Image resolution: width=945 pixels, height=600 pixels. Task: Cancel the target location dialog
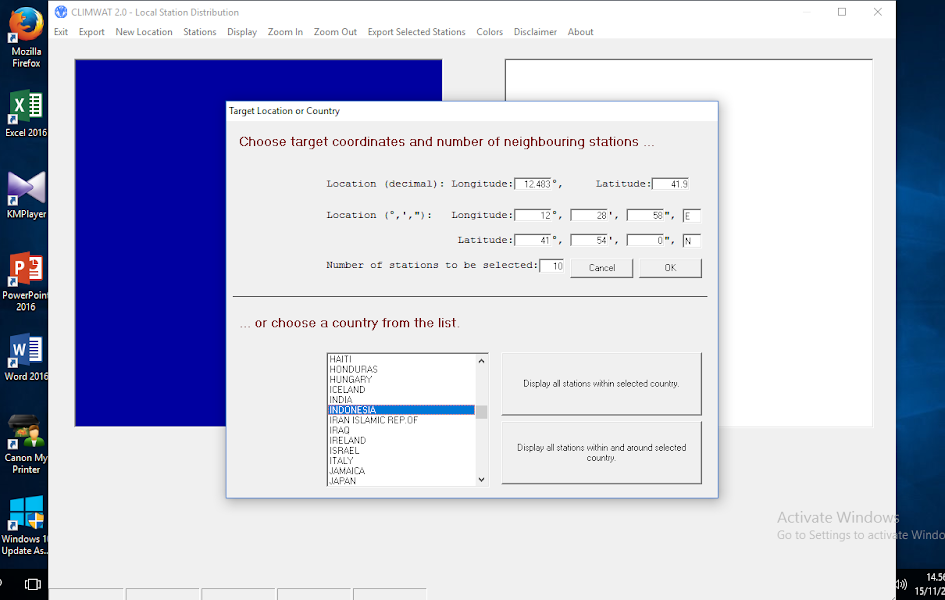click(x=601, y=267)
